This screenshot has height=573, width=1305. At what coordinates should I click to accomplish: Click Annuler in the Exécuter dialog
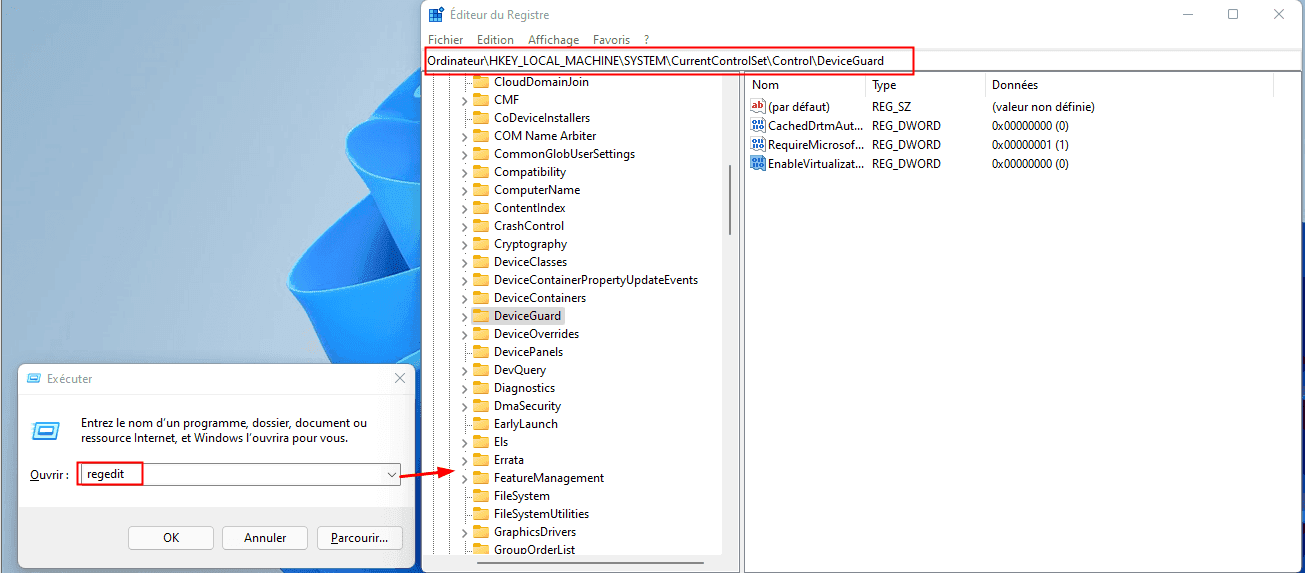(265, 538)
